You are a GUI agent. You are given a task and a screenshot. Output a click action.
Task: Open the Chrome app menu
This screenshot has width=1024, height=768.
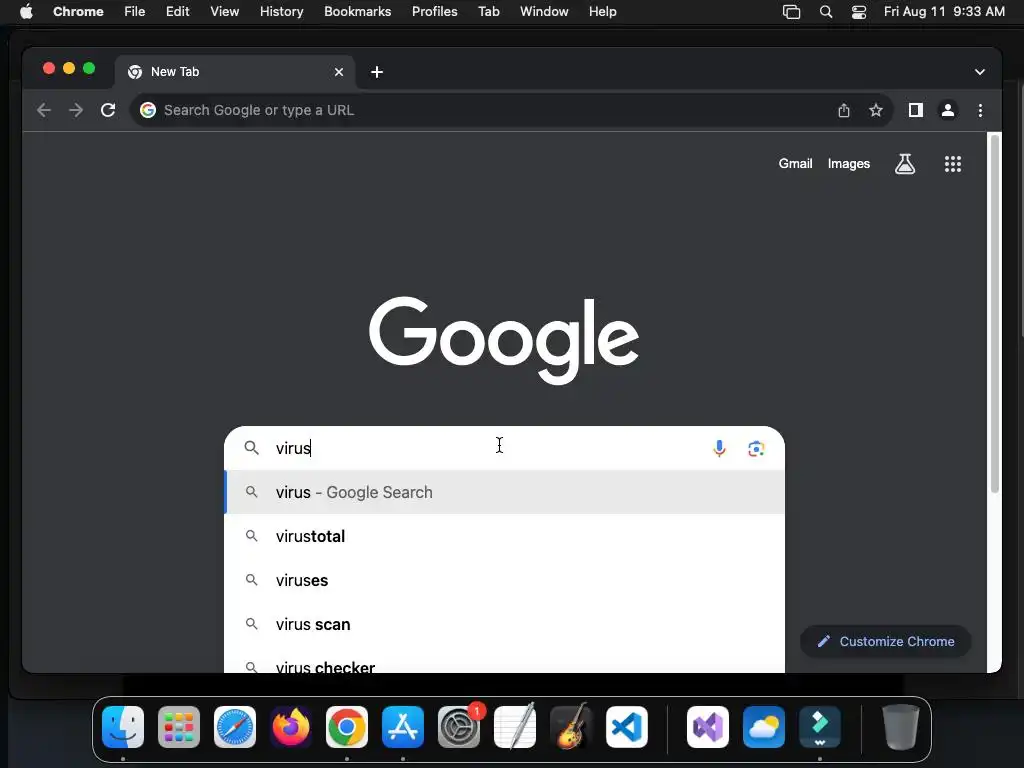[78, 12]
